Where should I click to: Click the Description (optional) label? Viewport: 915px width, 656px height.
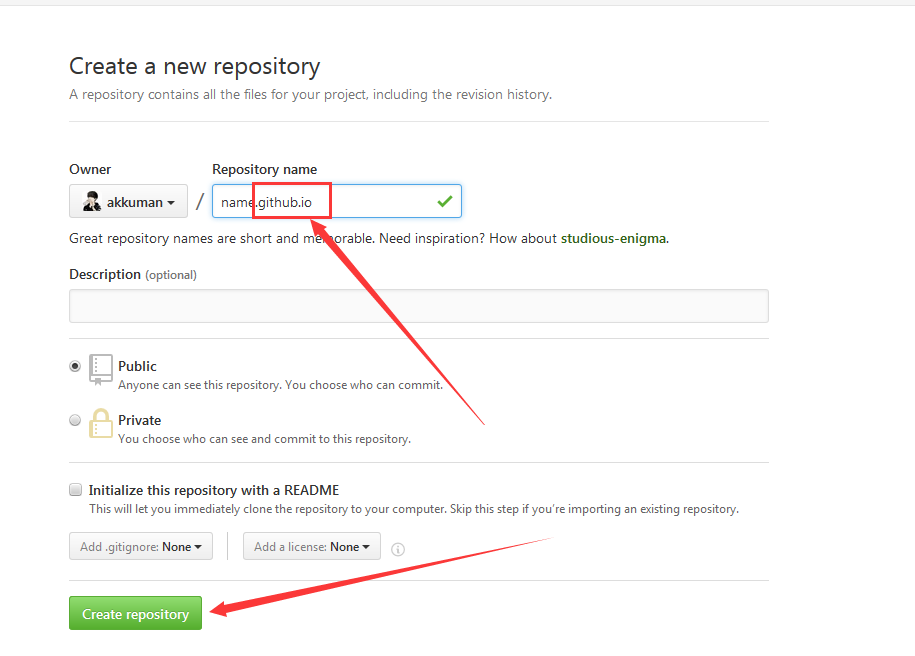[132, 274]
